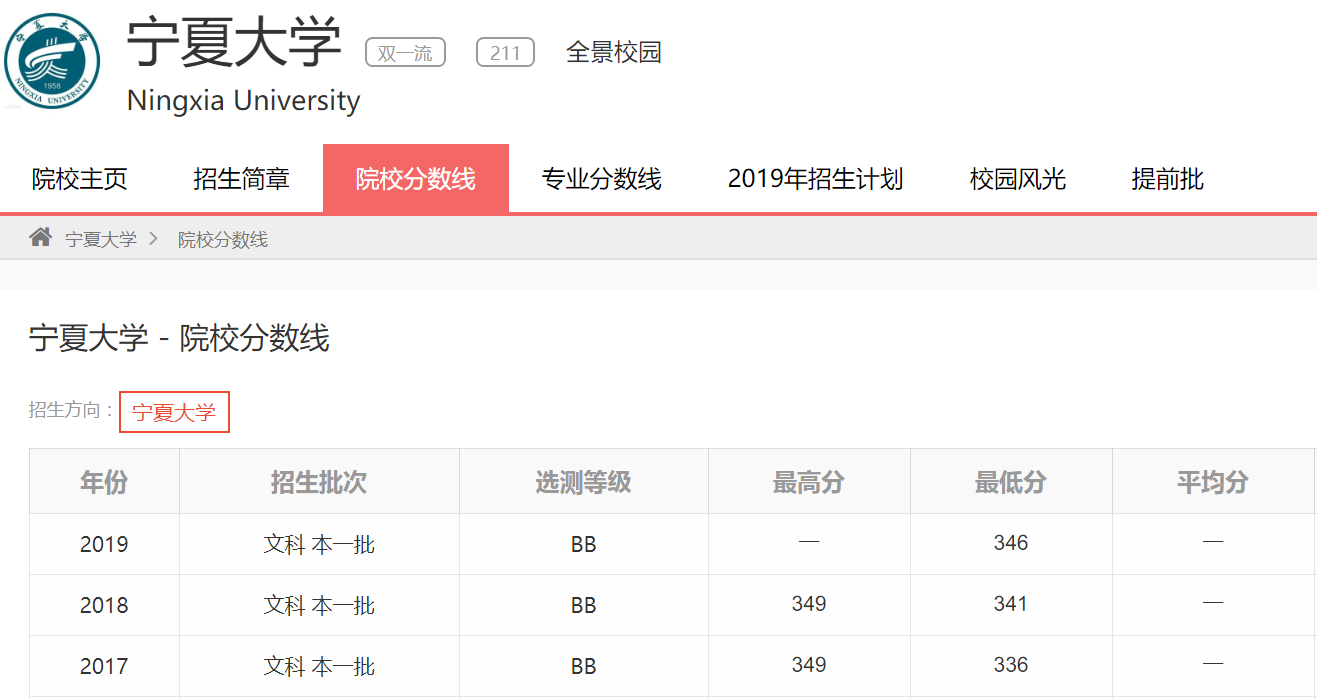Click BB grade in the 2019 row
This screenshot has width=1317, height=699.
(584, 544)
